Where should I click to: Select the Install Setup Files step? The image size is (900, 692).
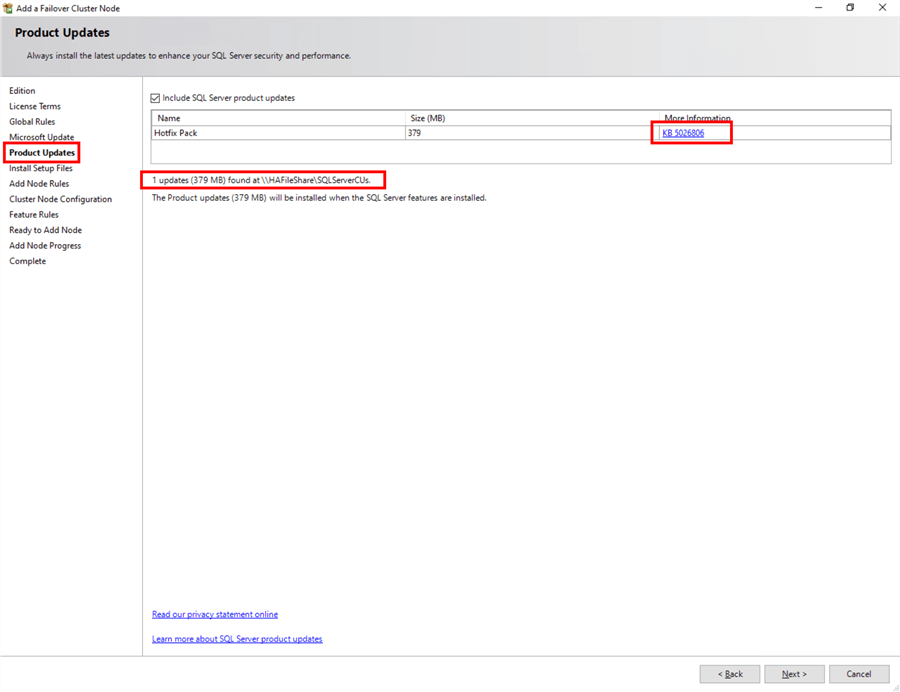(x=41, y=168)
